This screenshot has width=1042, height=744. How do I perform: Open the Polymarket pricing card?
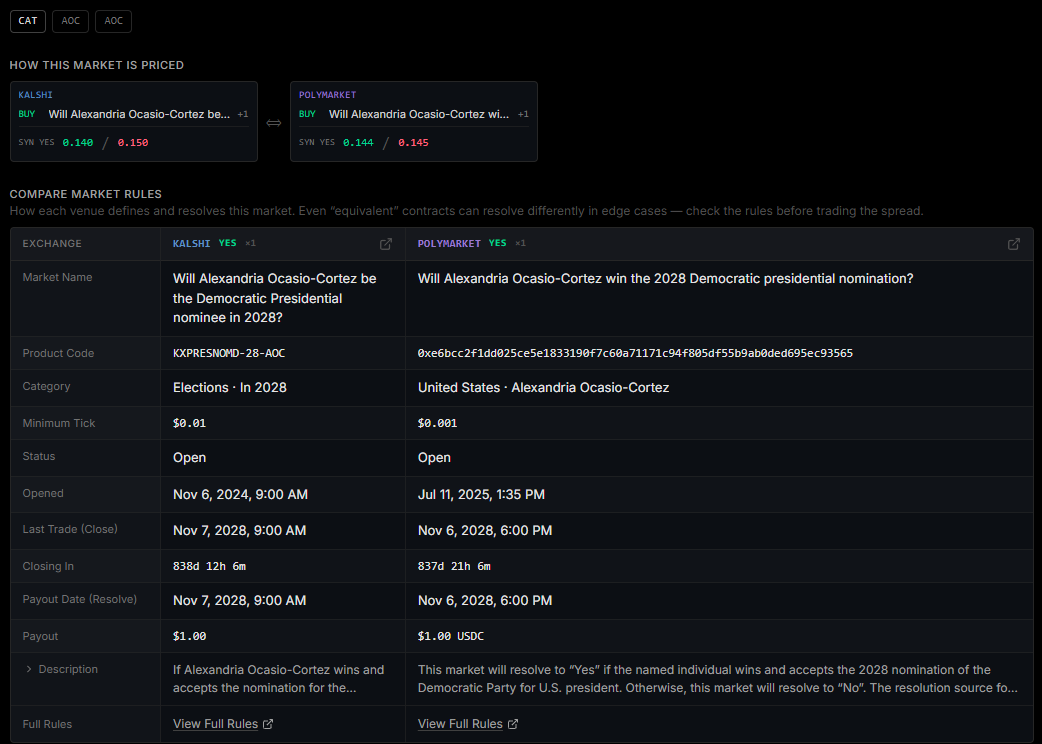point(414,122)
